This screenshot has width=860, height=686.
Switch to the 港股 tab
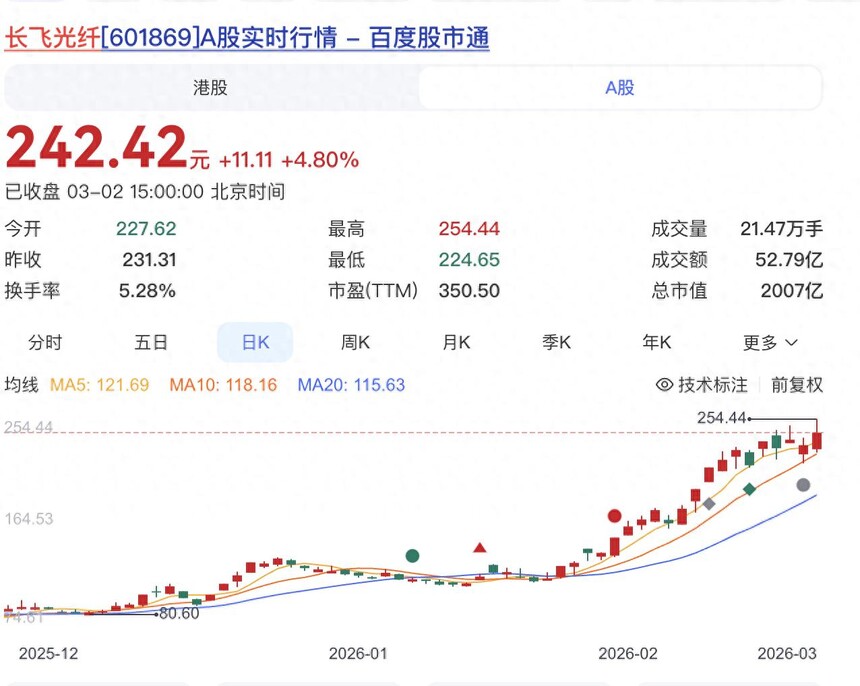[210, 88]
